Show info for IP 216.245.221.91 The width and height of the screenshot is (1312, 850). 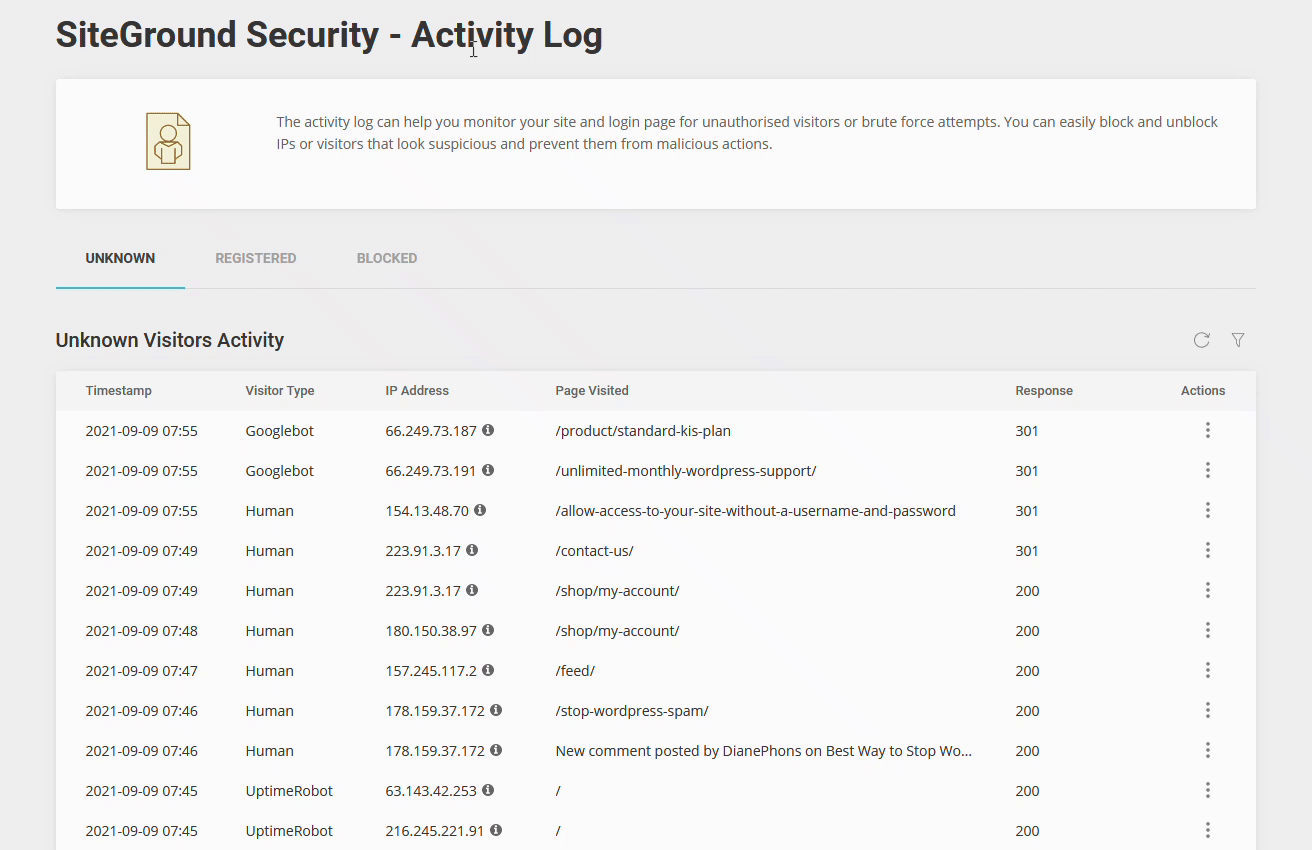tap(496, 830)
